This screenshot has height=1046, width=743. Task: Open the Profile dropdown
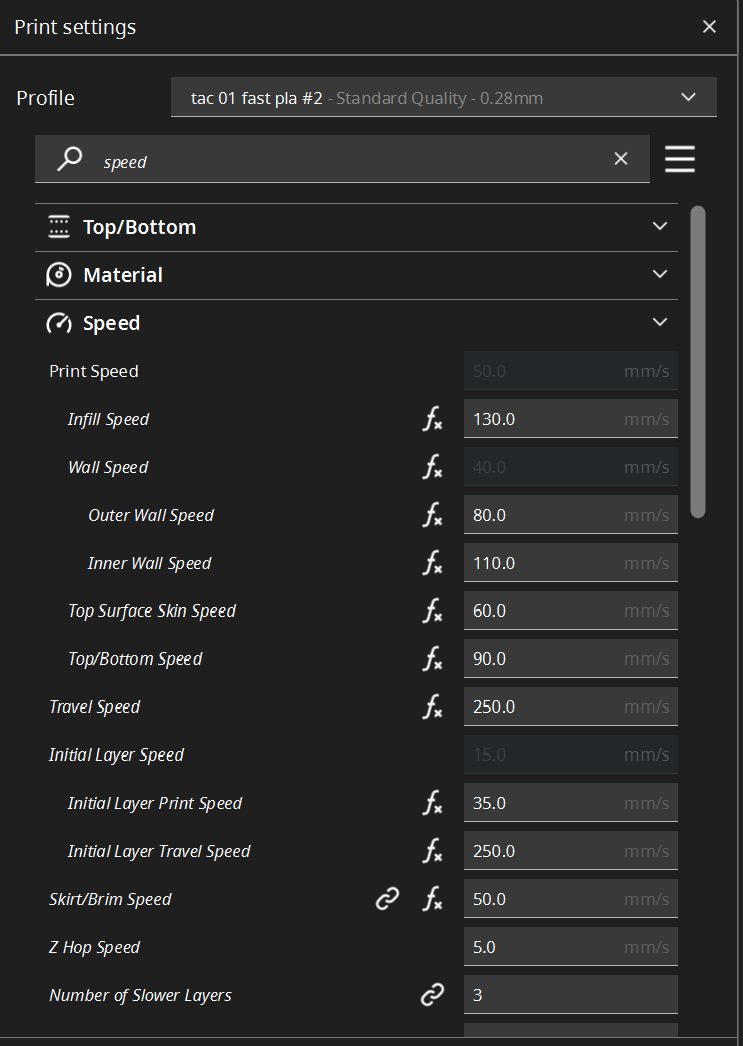tap(688, 97)
